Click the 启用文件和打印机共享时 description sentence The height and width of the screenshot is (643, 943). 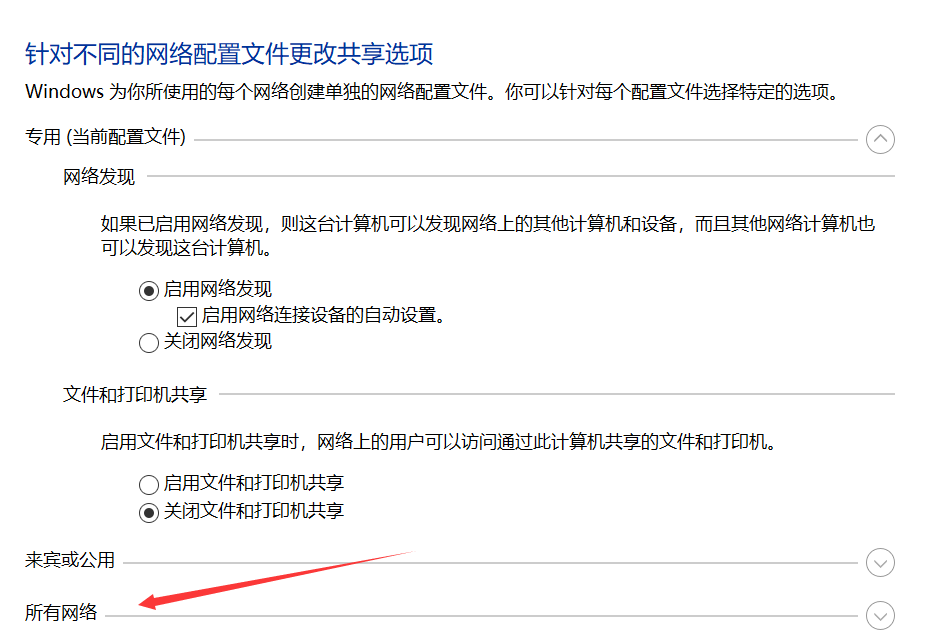pos(438,442)
